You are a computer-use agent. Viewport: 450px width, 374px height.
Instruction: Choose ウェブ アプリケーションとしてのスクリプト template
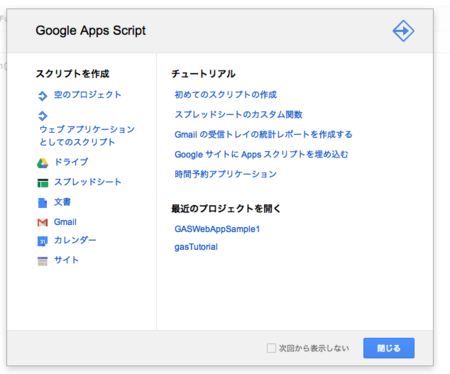(87, 135)
